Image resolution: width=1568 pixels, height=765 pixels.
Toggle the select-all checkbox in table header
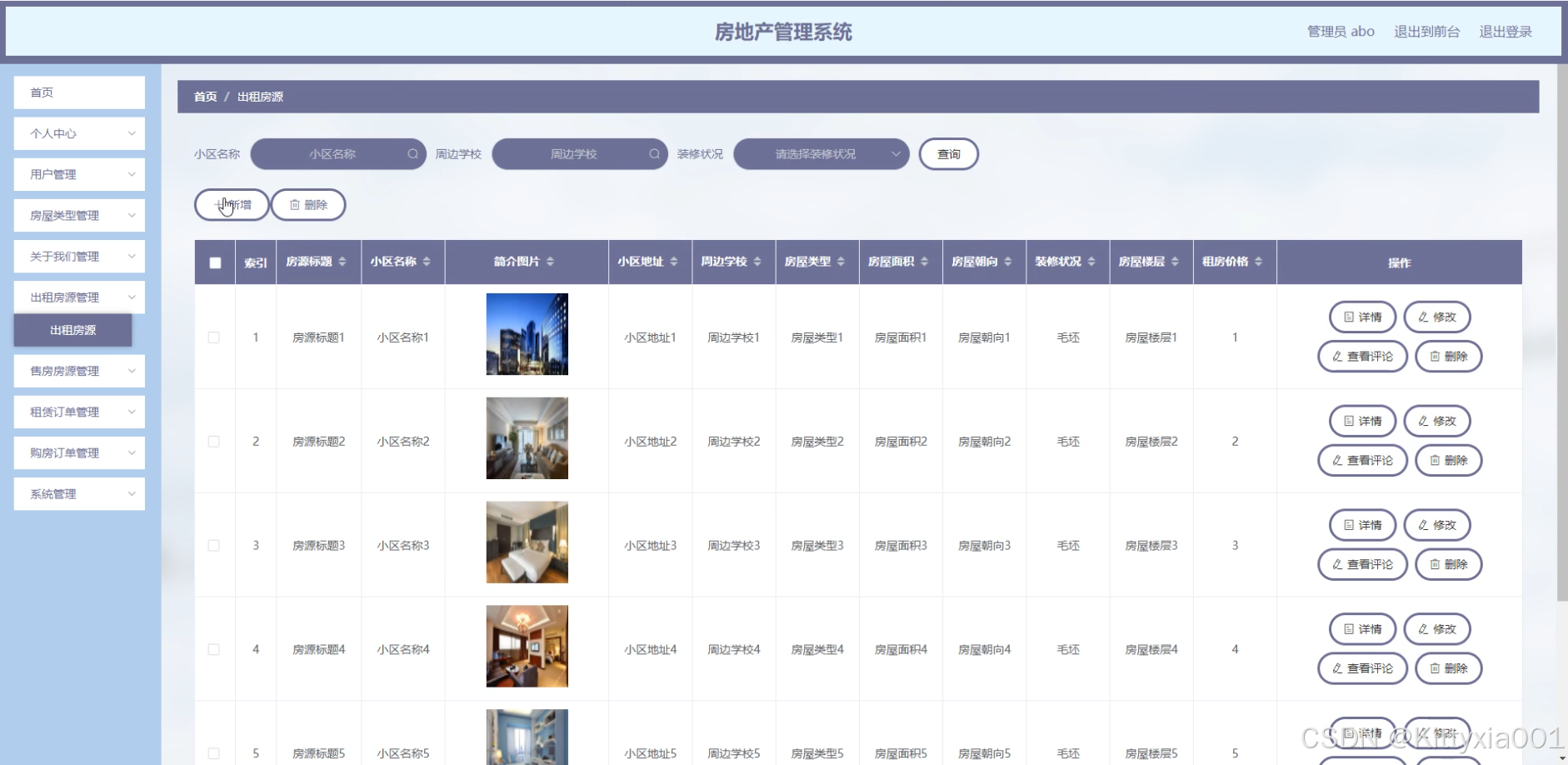215,262
